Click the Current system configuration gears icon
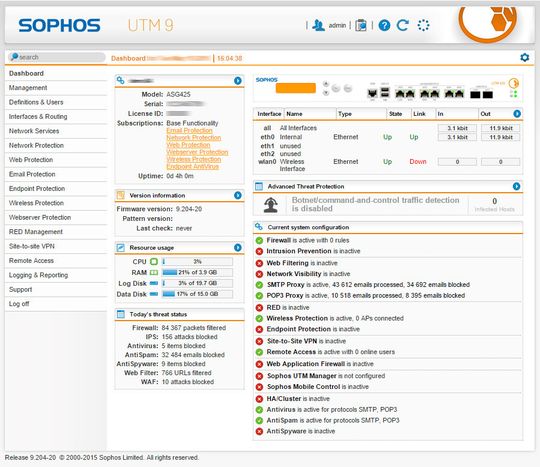The image size is (540, 467). 259,227
